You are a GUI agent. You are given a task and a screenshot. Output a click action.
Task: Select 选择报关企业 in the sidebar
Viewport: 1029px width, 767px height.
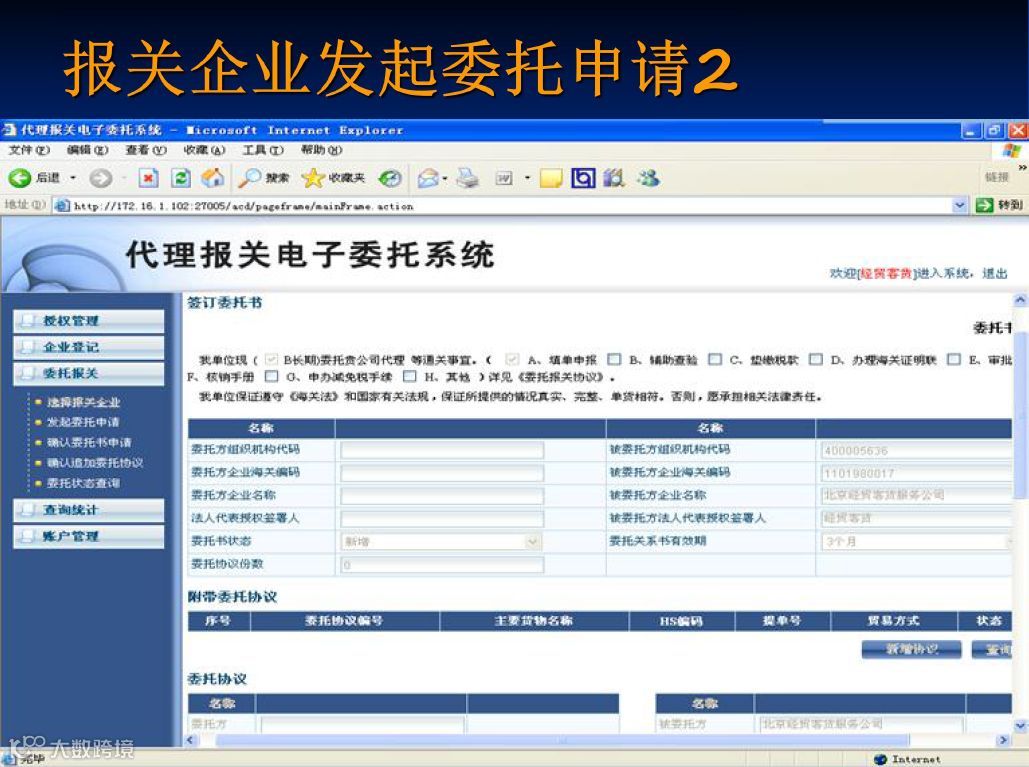pyautogui.click(x=83, y=402)
